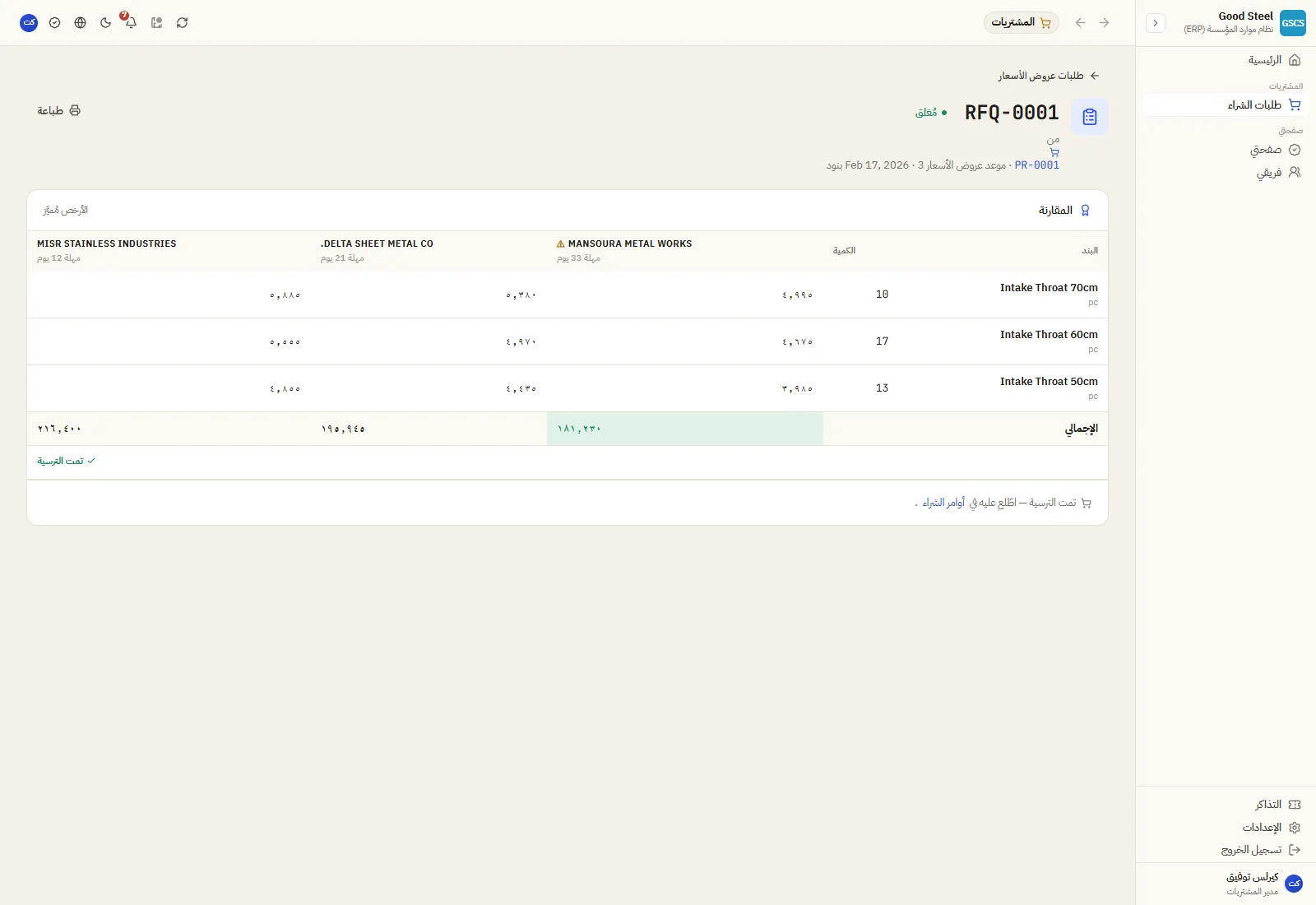
Task: Open the notifications bell with badge 7
Action: pos(130,22)
